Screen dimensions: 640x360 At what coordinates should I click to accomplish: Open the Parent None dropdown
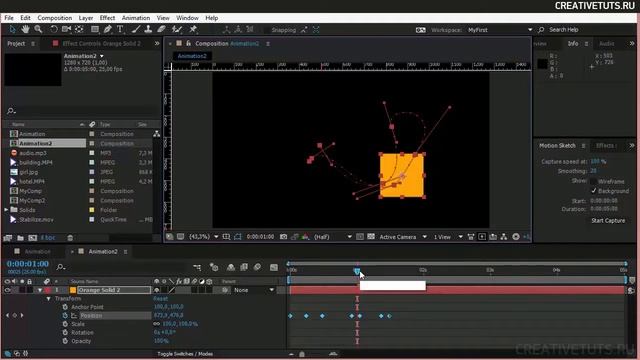(254, 290)
